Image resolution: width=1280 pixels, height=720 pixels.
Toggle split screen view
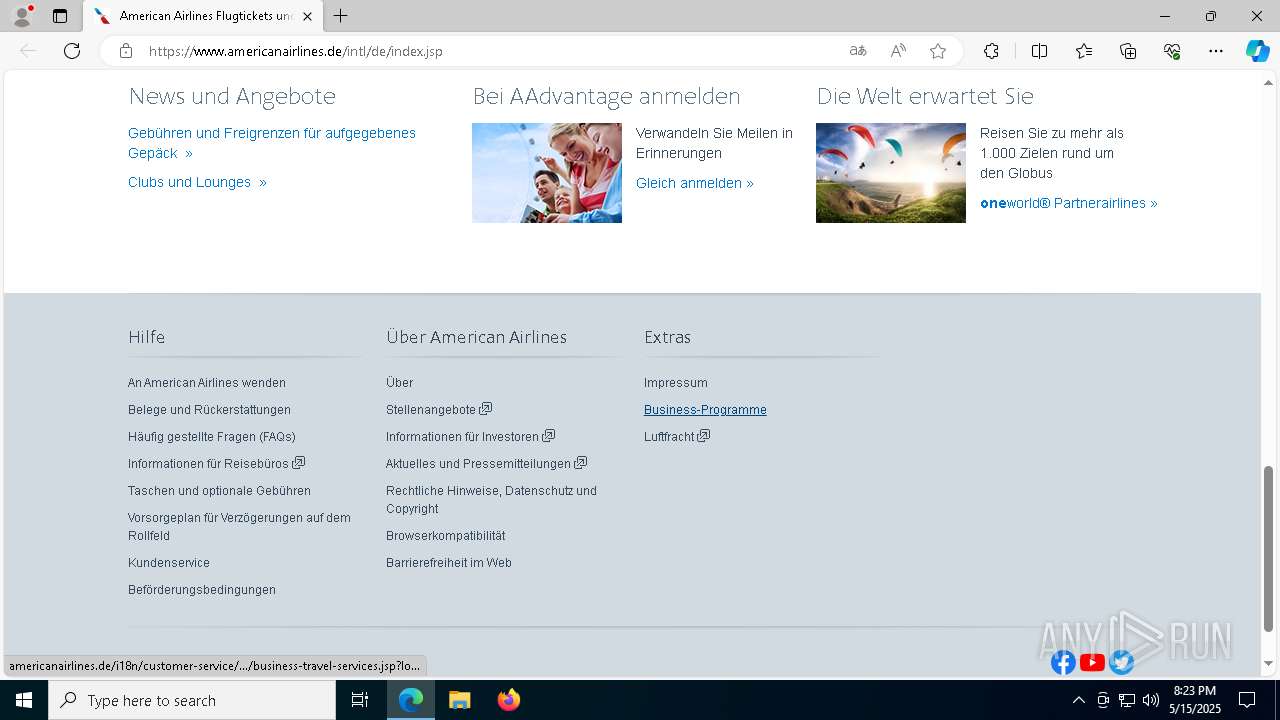(x=1039, y=51)
